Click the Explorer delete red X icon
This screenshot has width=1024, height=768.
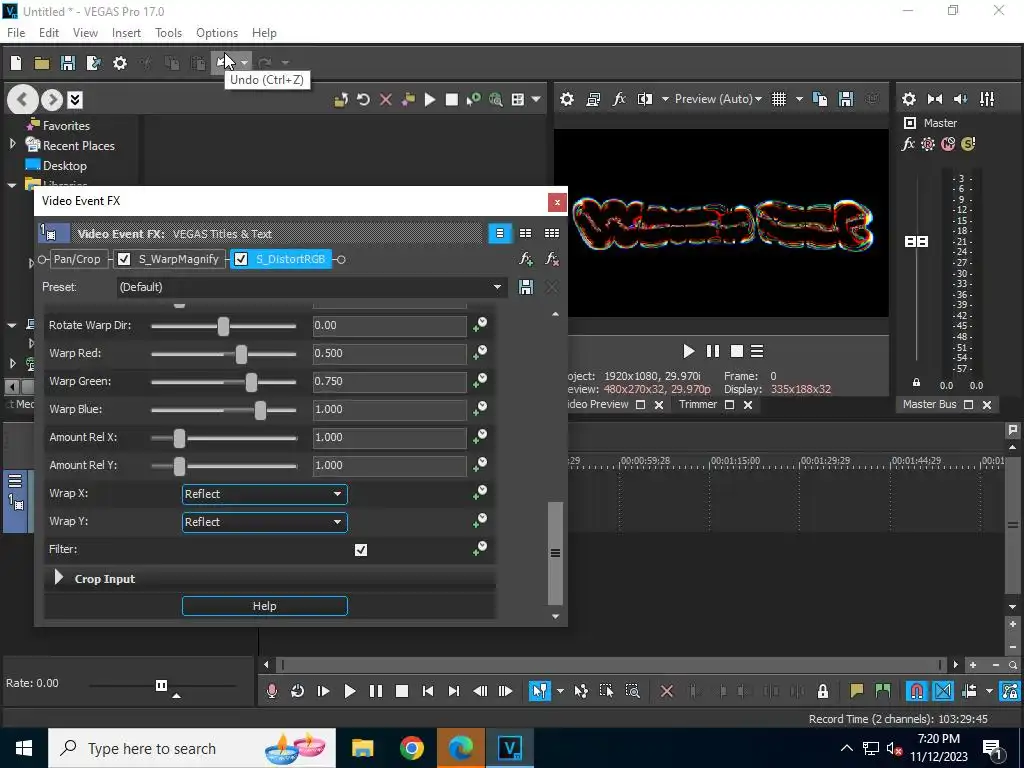coord(385,99)
